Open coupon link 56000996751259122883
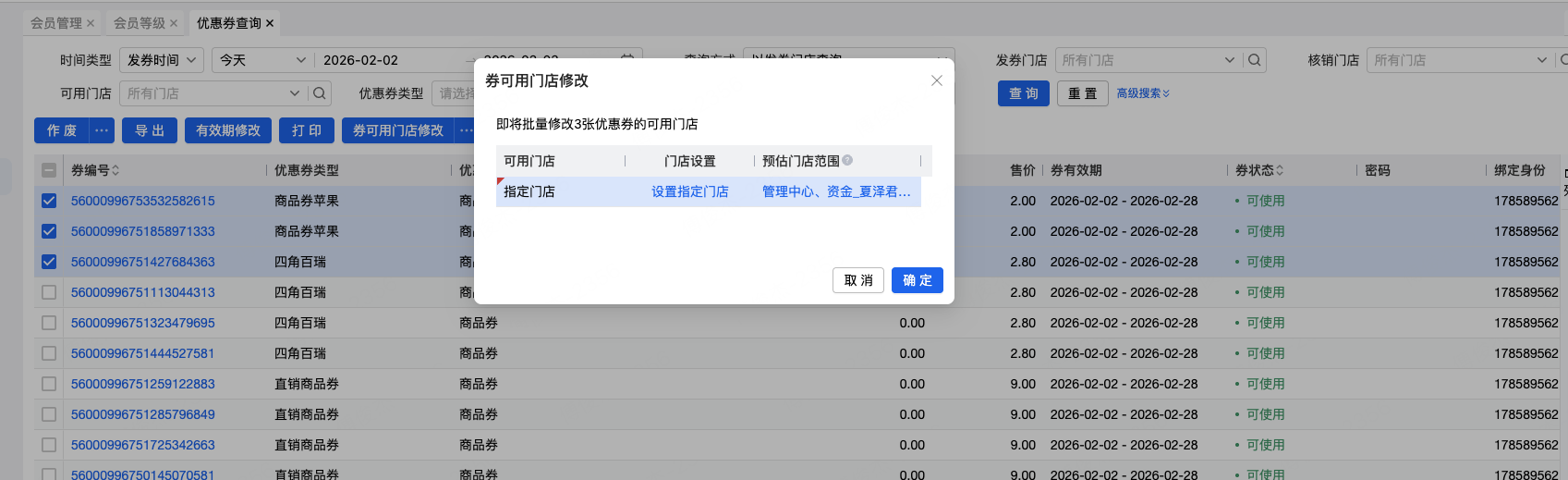The height and width of the screenshot is (480, 1568). pyautogui.click(x=143, y=384)
